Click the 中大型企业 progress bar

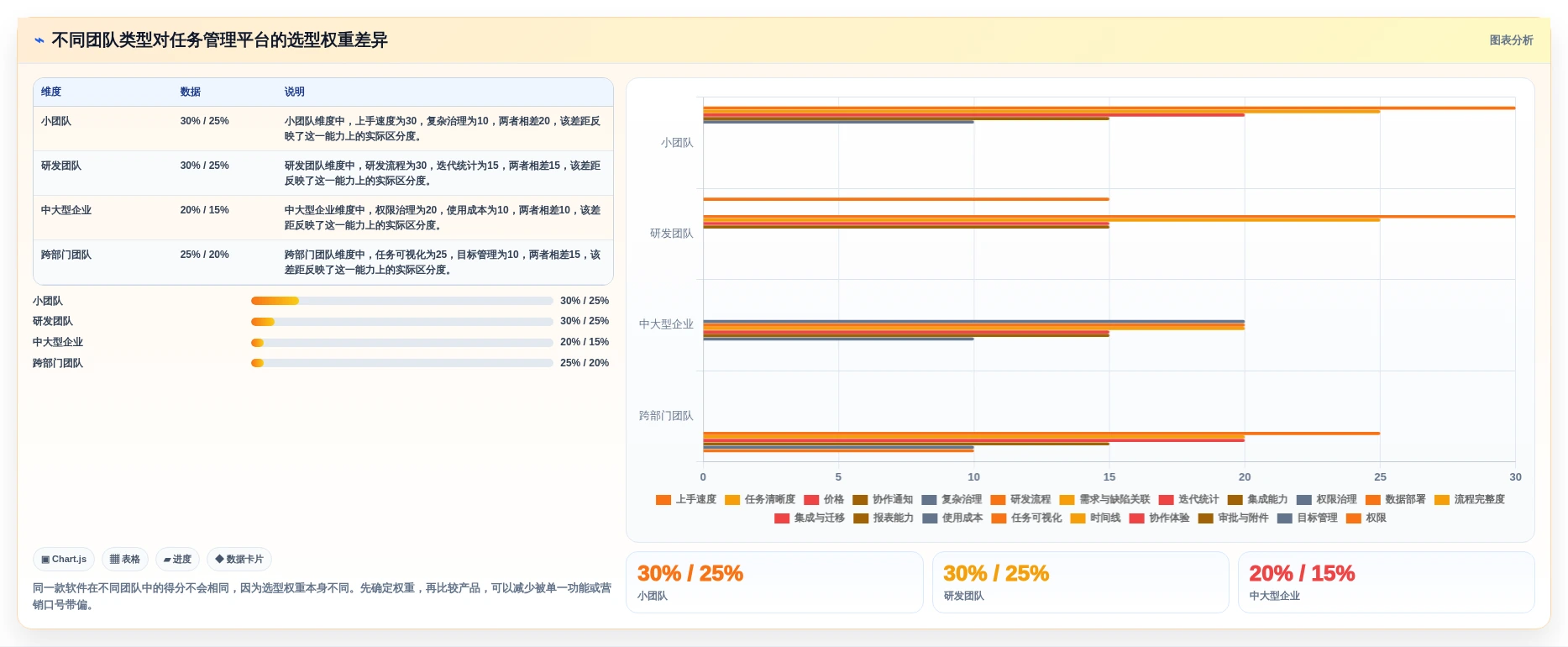[402, 342]
